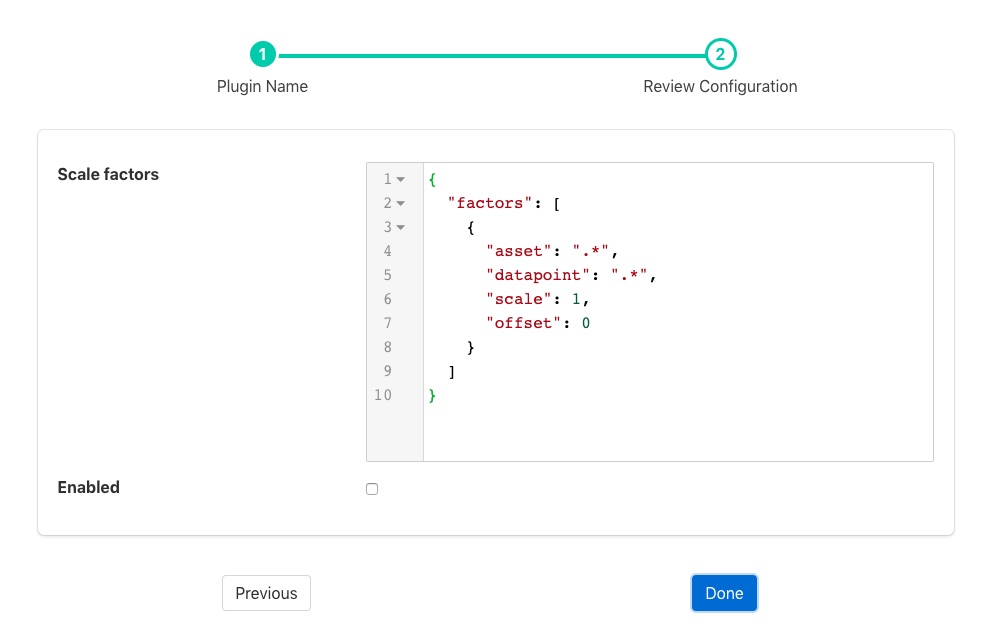Select the Plugin Name step label
This screenshot has height=636, width=990.
[262, 87]
